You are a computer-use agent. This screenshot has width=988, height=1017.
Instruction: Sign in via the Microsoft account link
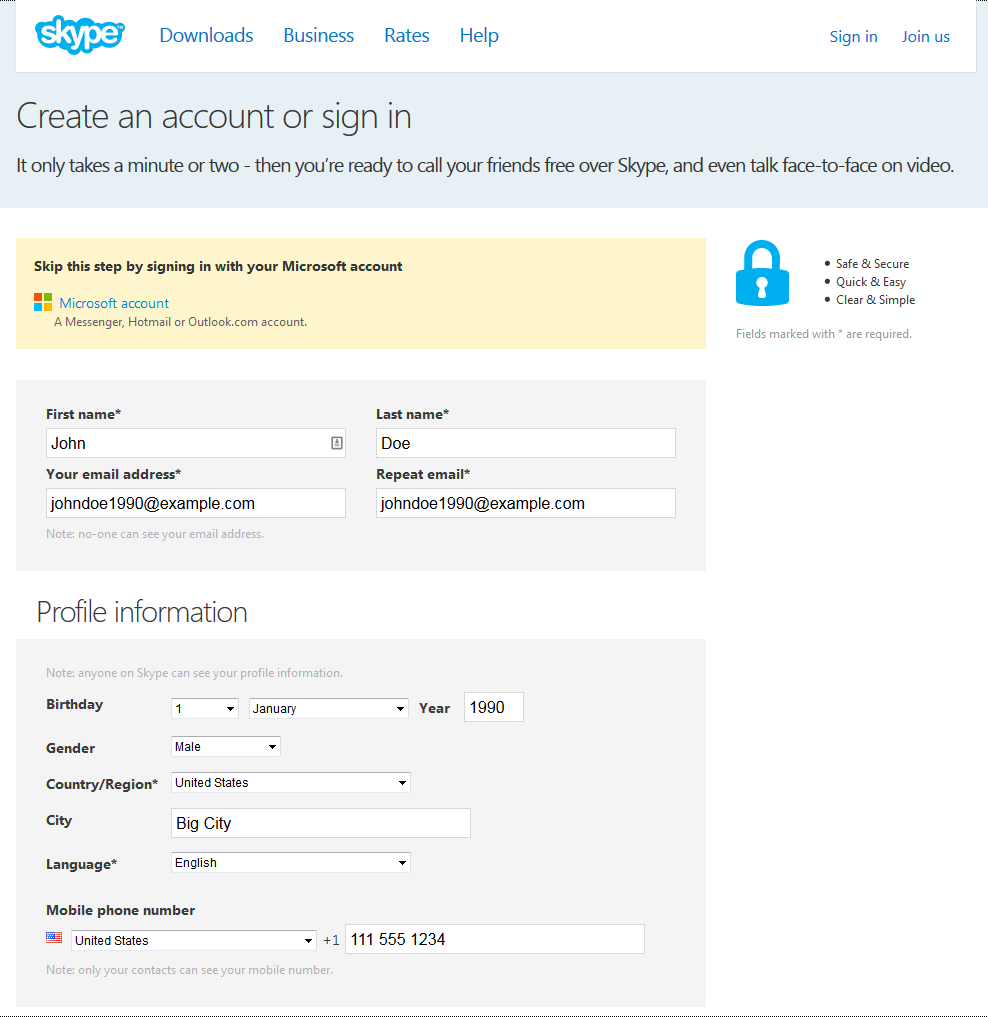click(x=114, y=303)
